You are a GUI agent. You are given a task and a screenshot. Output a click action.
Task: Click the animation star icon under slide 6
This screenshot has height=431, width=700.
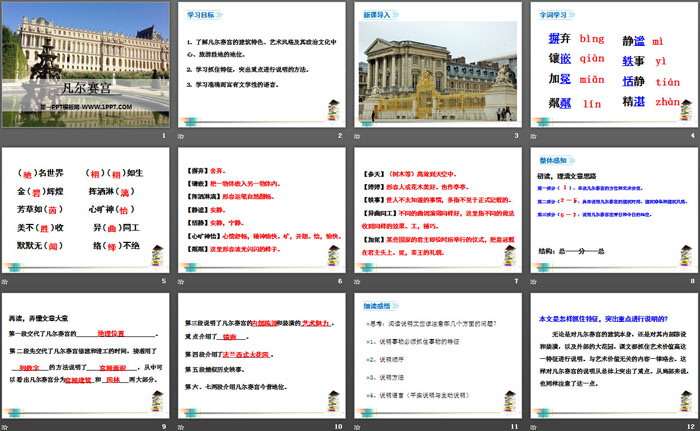(x=181, y=282)
